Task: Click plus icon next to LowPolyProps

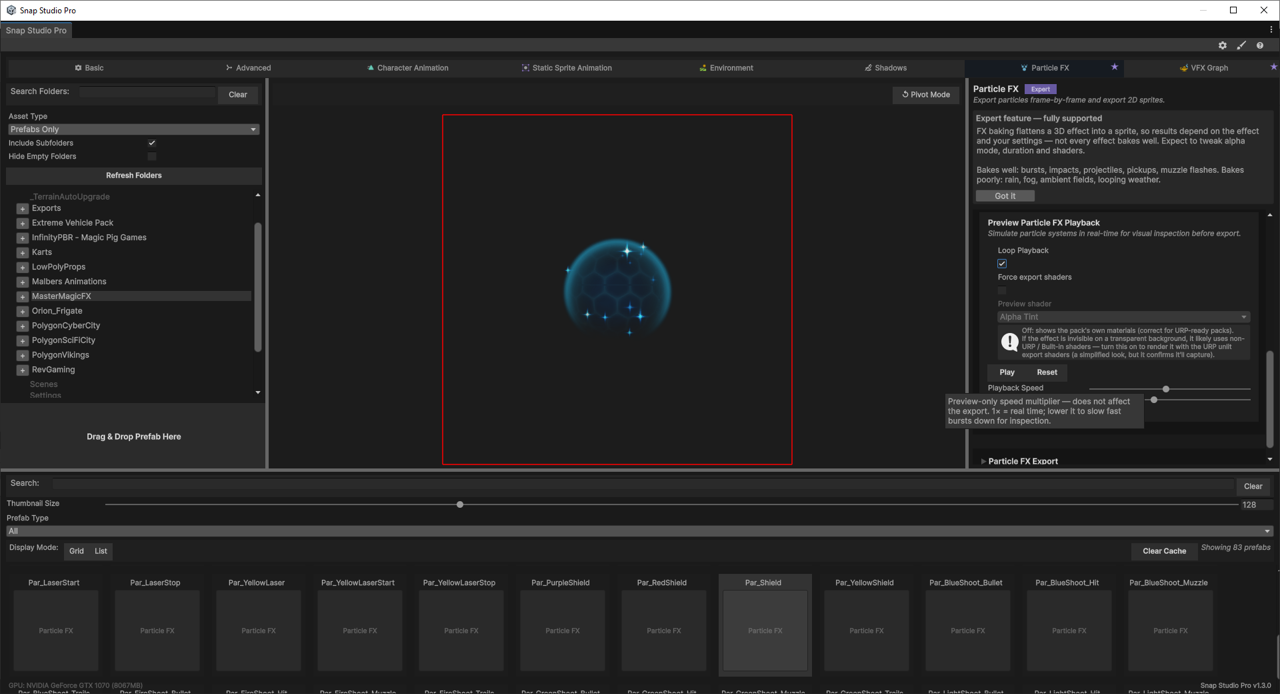Action: pos(22,267)
